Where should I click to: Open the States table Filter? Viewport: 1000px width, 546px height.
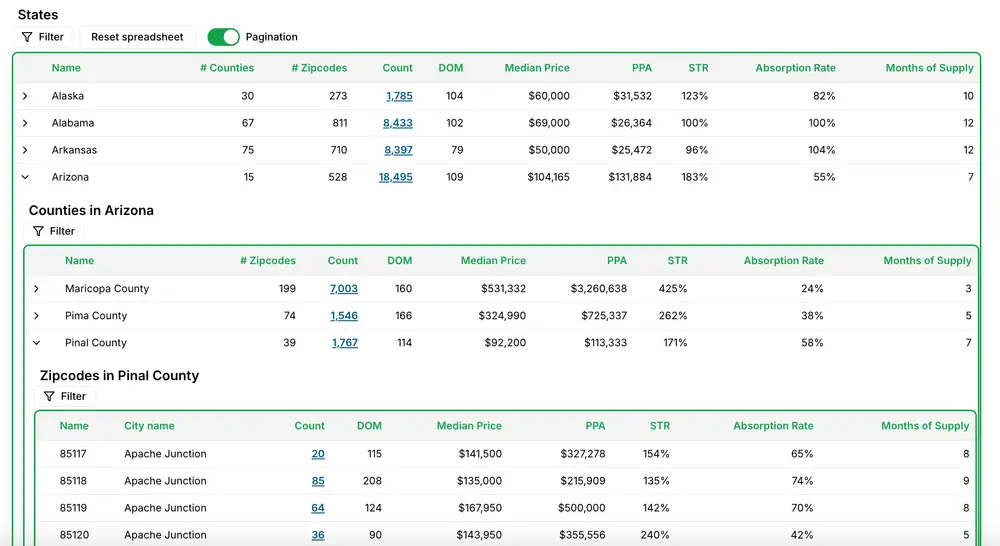click(43, 37)
